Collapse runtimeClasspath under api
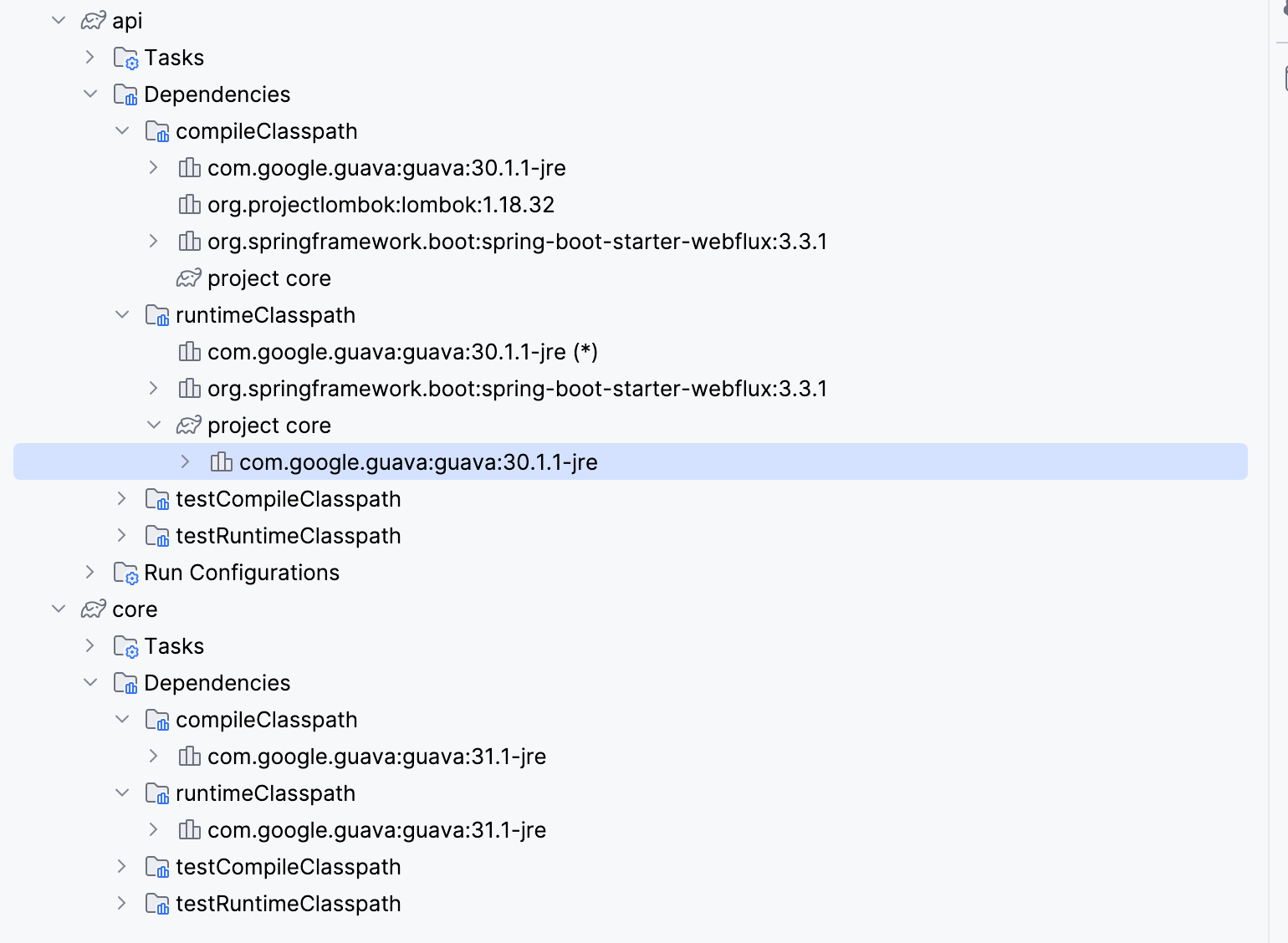 (122, 314)
